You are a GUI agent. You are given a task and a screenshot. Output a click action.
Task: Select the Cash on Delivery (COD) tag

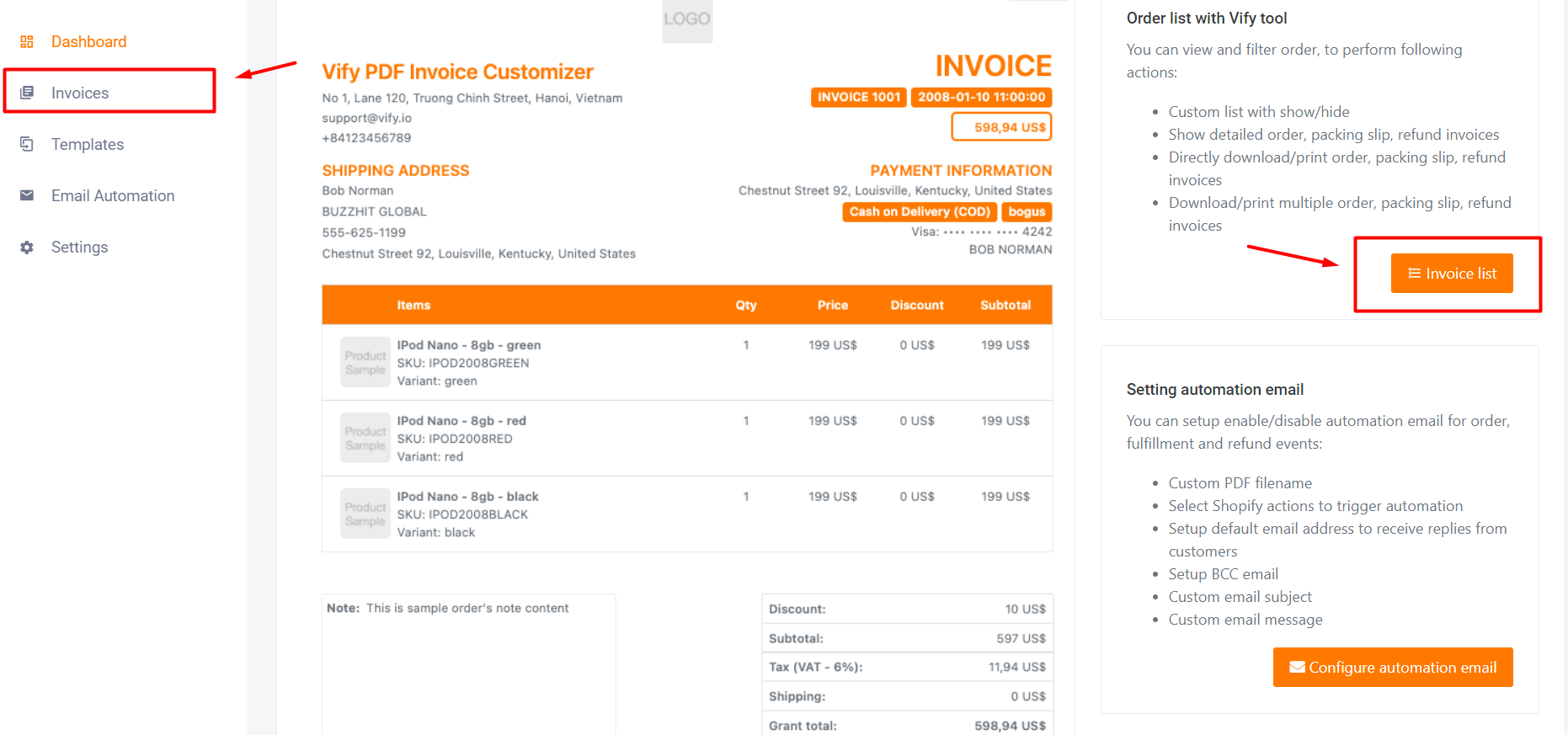click(x=919, y=212)
